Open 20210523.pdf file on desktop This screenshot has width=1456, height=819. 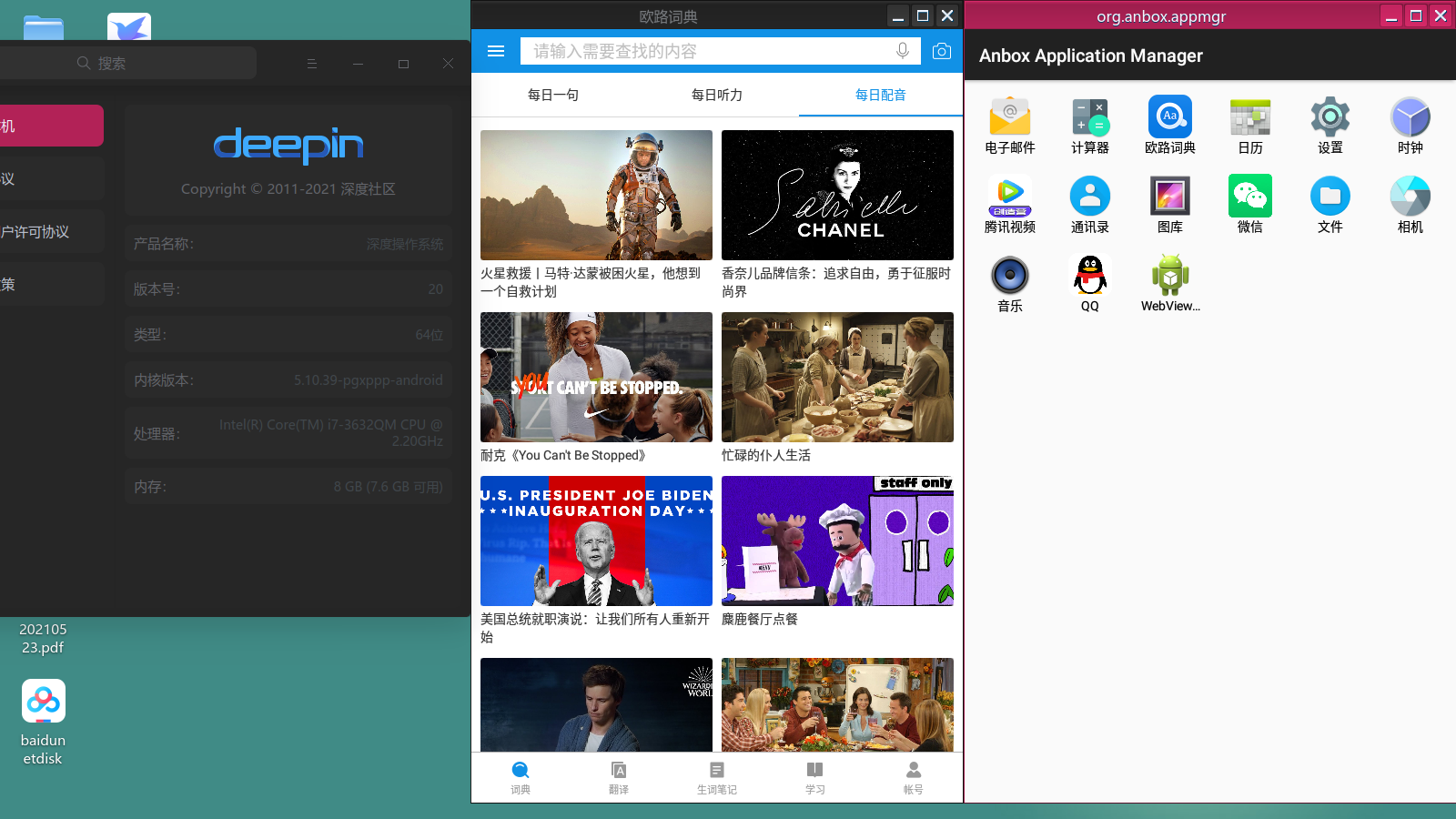click(43, 638)
